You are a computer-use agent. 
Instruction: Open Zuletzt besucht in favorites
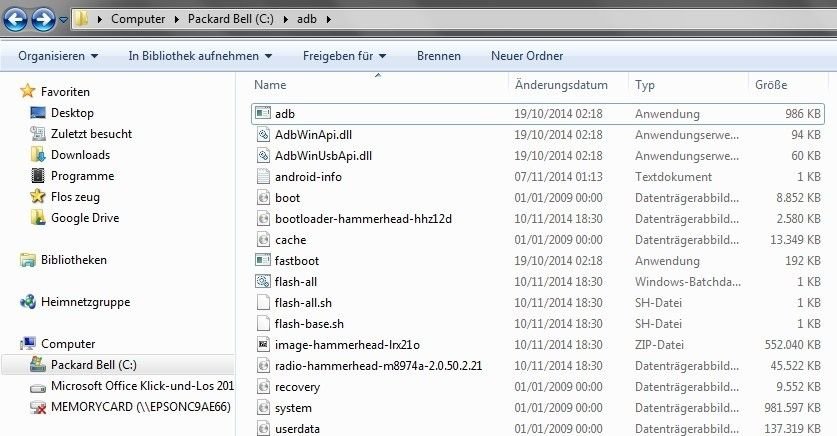coord(91,133)
